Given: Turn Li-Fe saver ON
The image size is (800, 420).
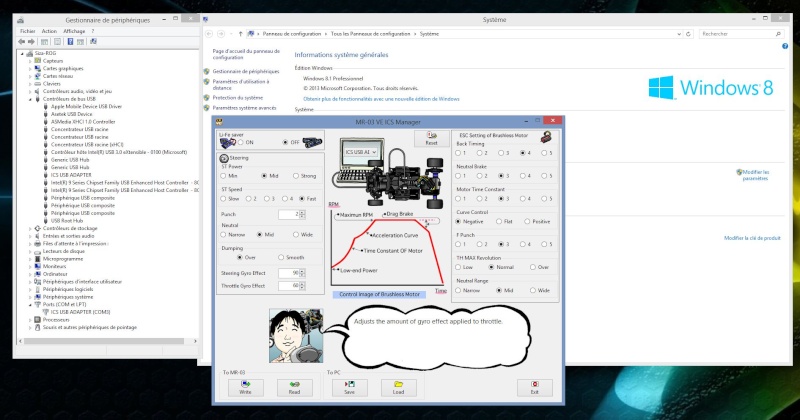Looking at the screenshot, I should [x=241, y=142].
